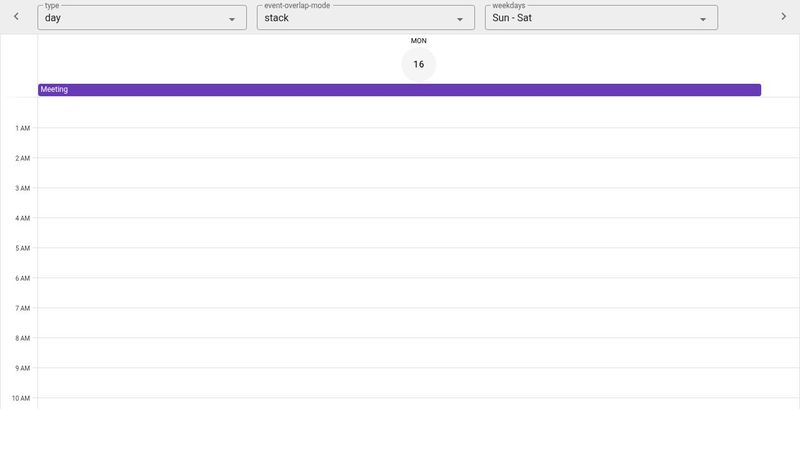
Task: Choose the 6 AM to 7 AM time slot
Action: pos(418,293)
